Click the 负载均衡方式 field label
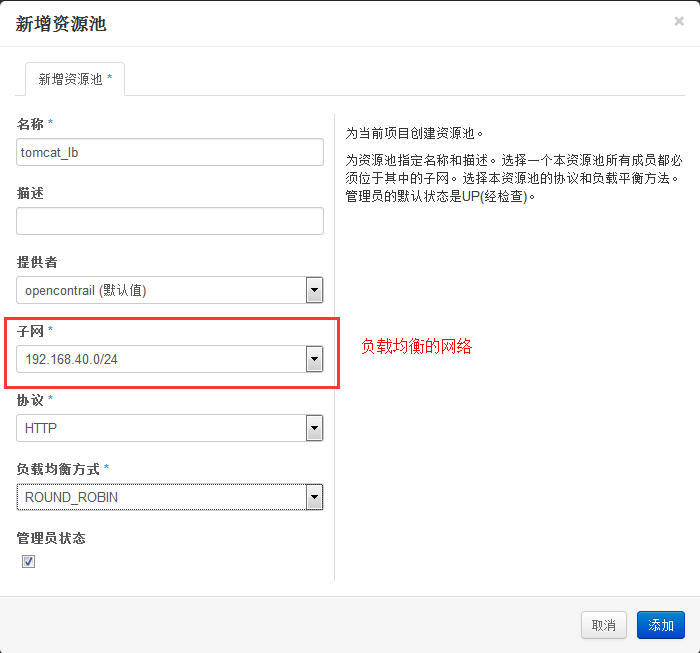Viewport: 700px width, 653px height. (x=58, y=468)
